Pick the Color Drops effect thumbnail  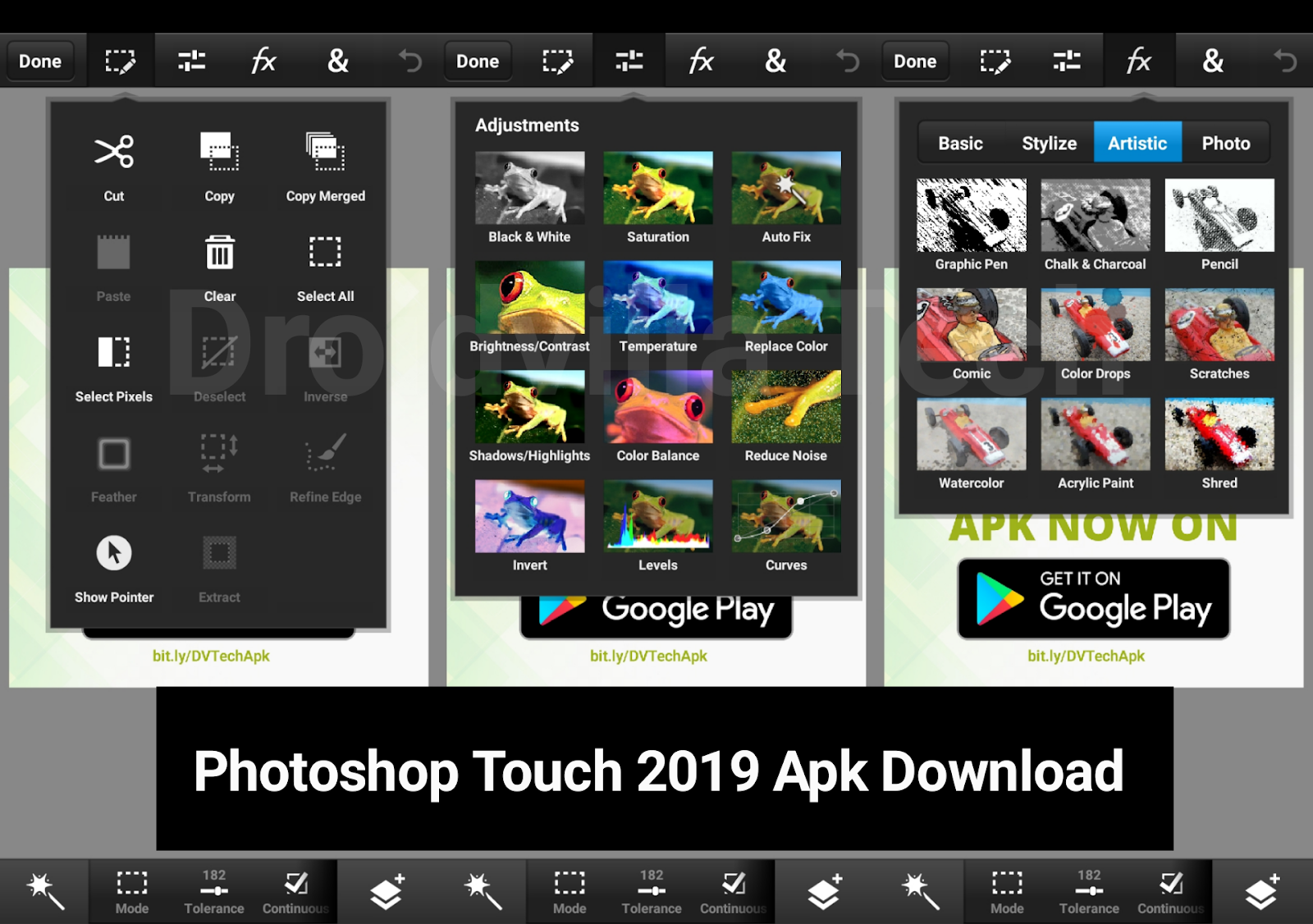pyautogui.click(x=1096, y=324)
